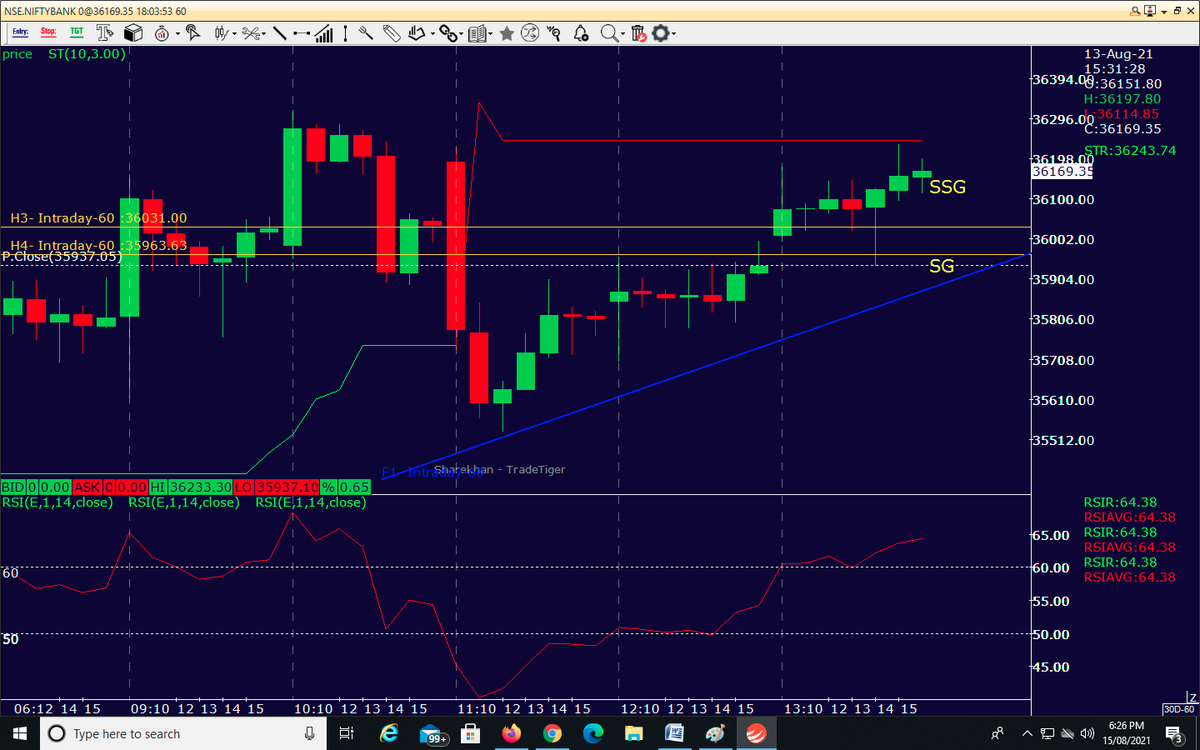Click the Entry price line tool
Image resolution: width=1200 pixels, height=750 pixels.
[20, 33]
